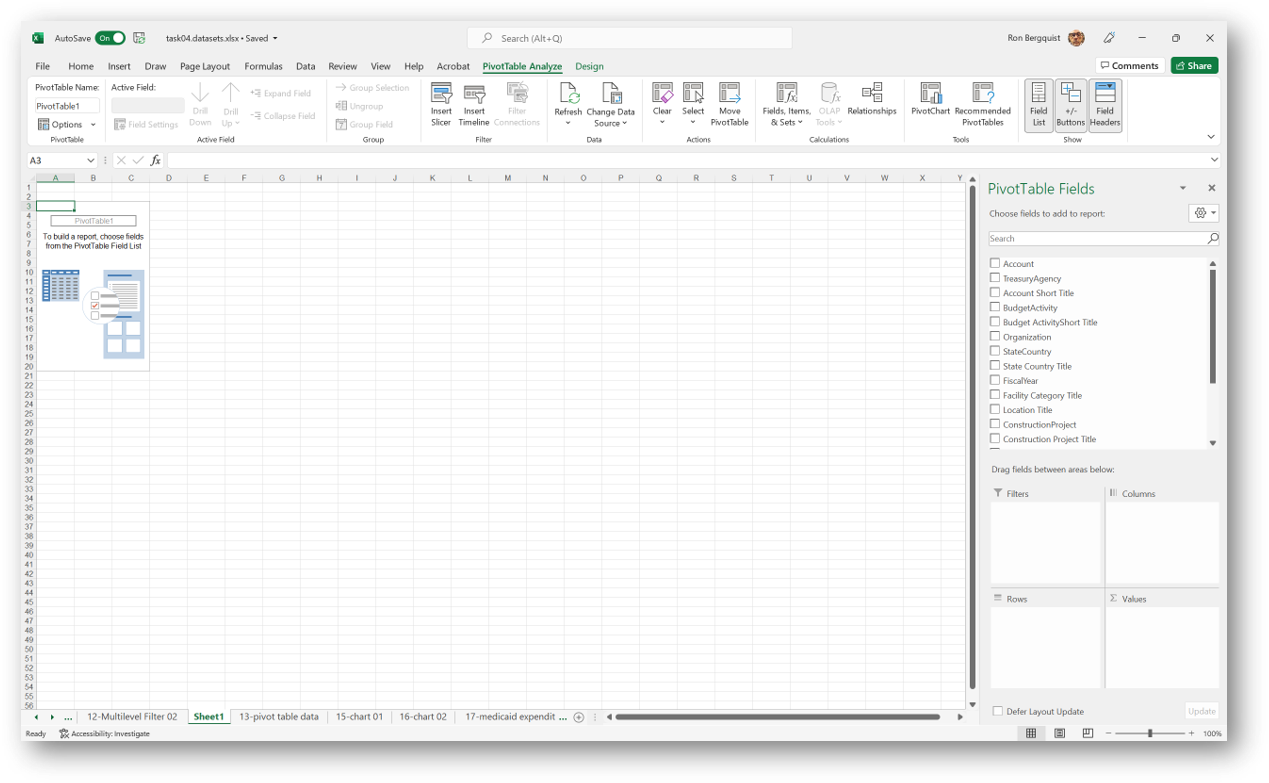Check the FiscalYear field checkbox
This screenshot has width=1269, height=783.
point(996,380)
